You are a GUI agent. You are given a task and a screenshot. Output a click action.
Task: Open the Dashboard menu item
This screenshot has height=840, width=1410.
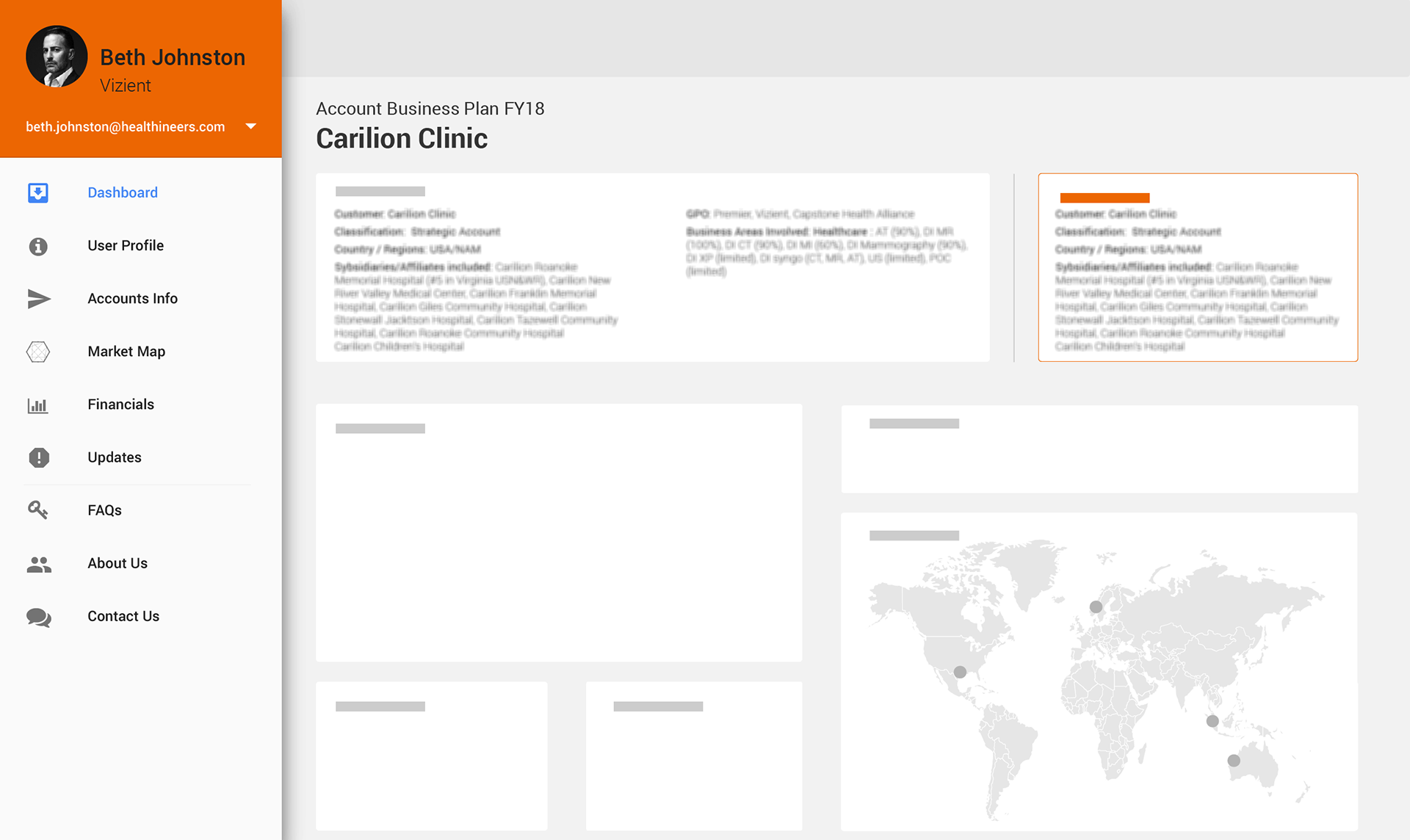tap(123, 192)
